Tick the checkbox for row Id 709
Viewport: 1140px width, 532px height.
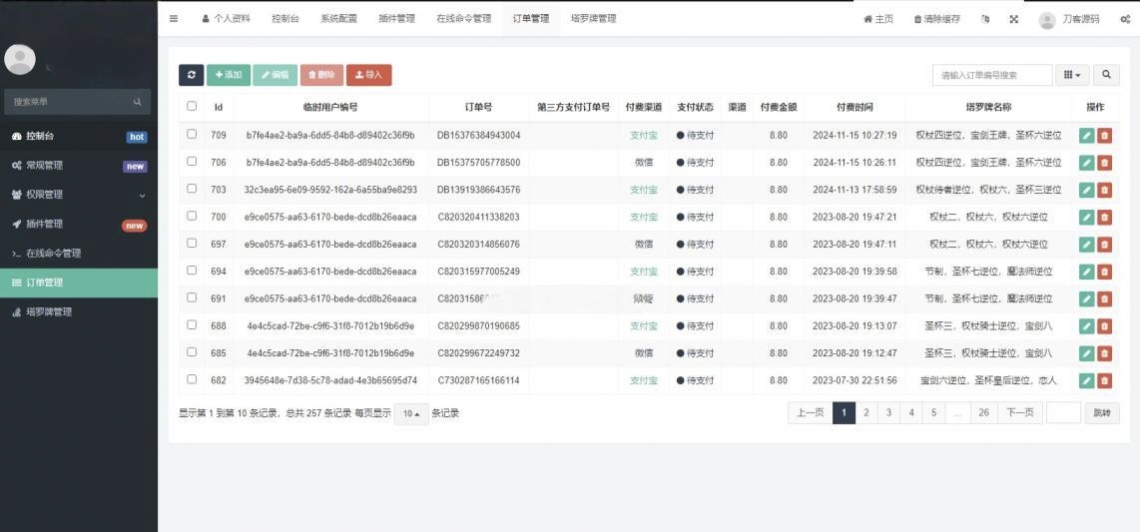pos(192,134)
